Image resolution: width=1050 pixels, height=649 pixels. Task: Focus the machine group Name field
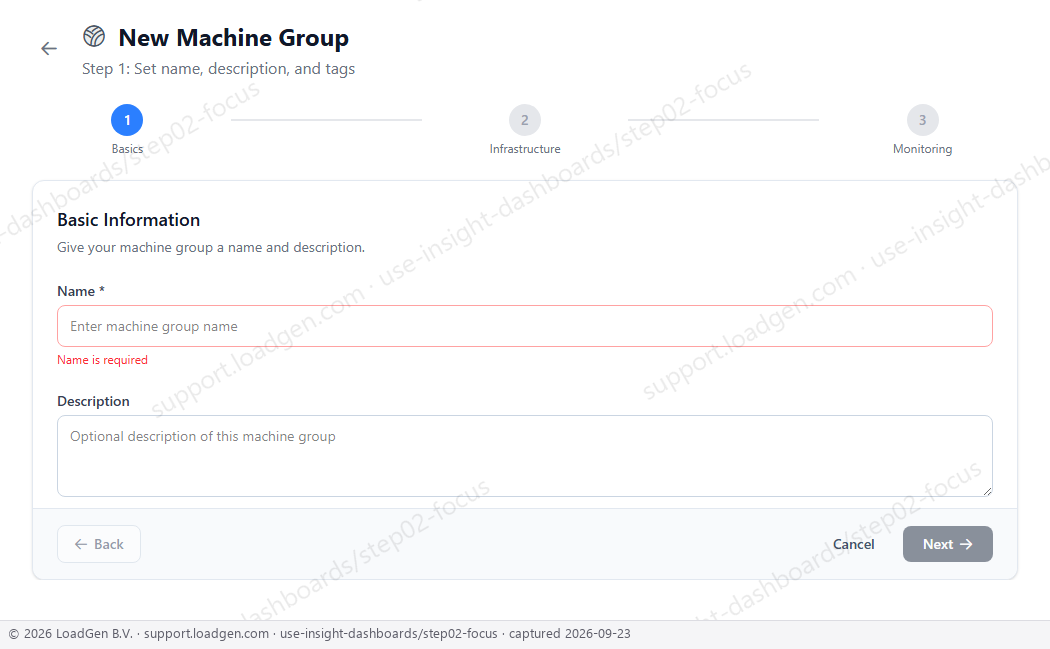[525, 326]
